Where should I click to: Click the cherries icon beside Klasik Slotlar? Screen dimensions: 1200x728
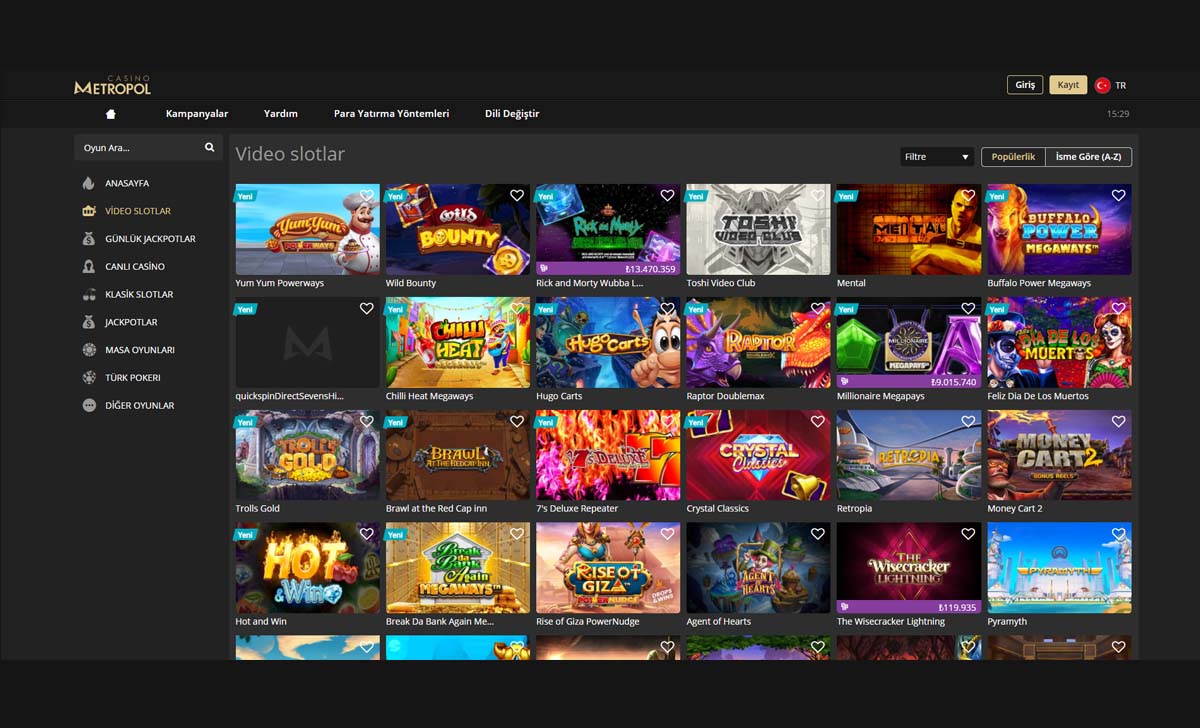(89, 294)
